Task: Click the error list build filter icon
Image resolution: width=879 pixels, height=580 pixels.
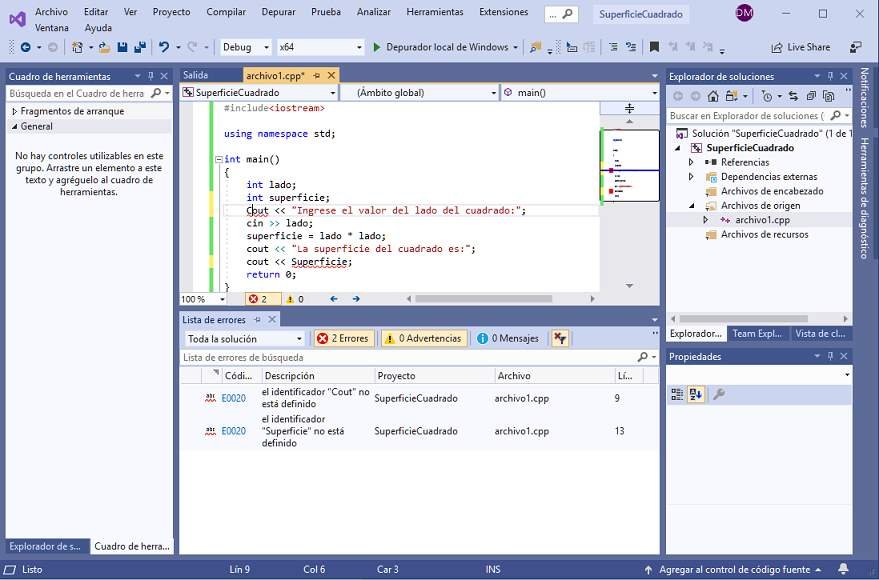Action: (x=560, y=338)
